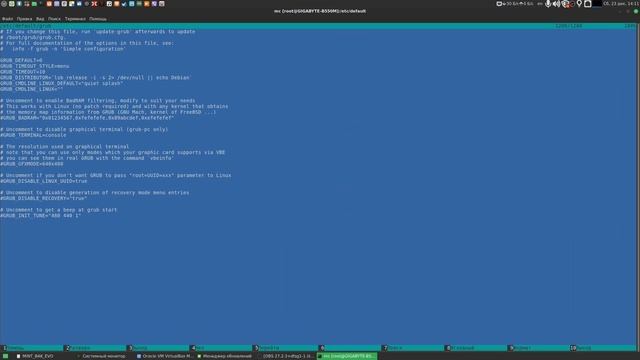Click function key 8 raw mode
Image resolution: width=640 pixels, height=360 pixels.
point(476,348)
